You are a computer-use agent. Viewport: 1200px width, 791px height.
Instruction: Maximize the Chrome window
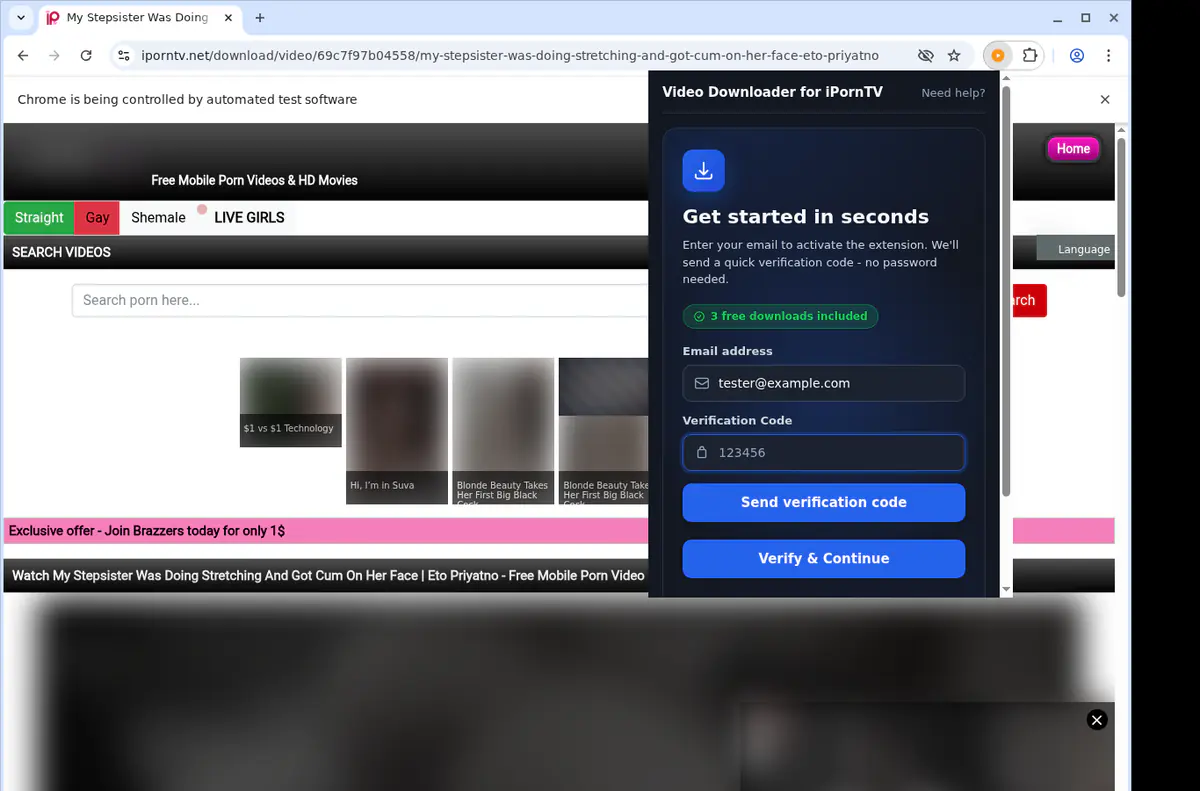[1086, 18]
